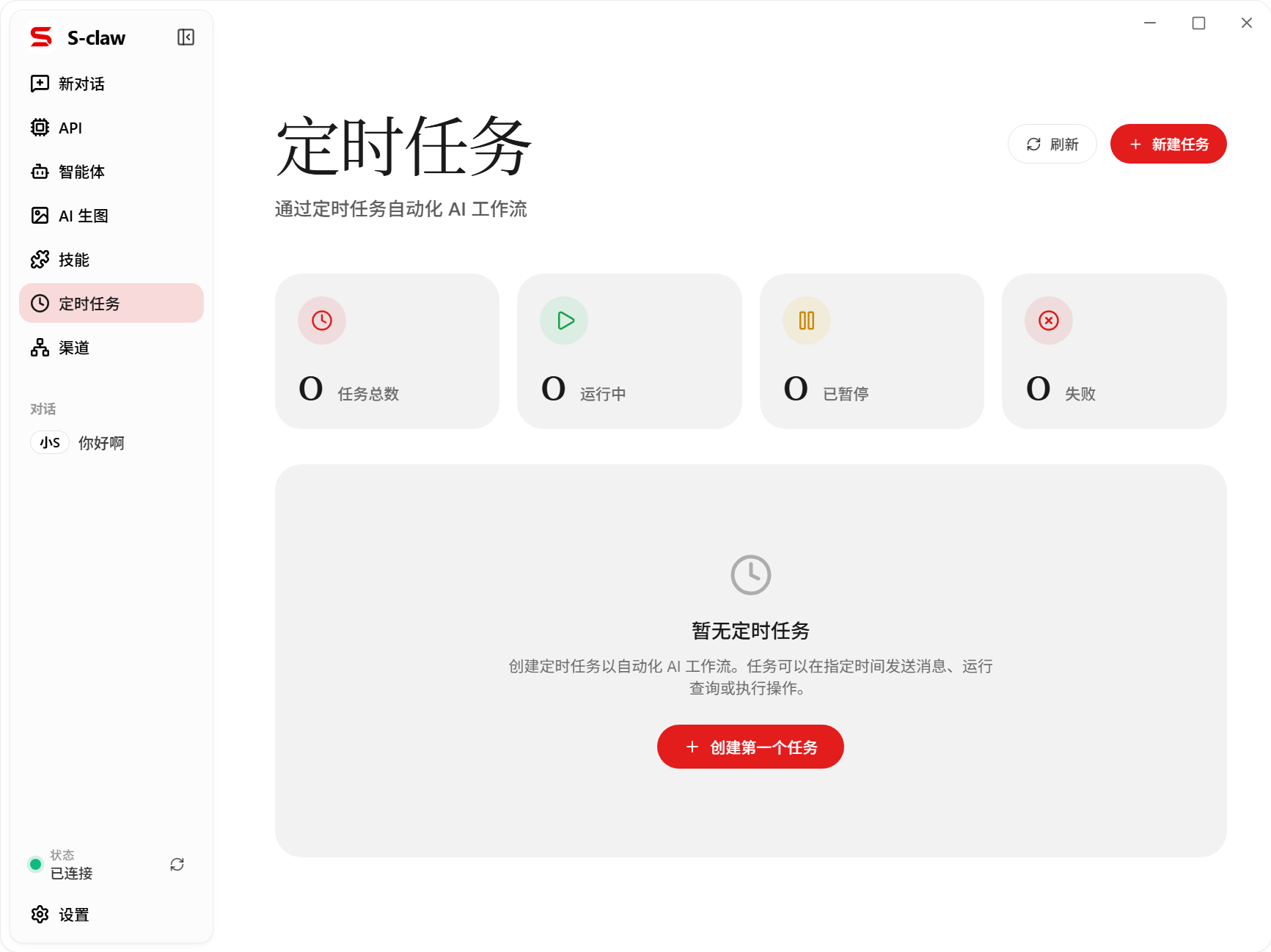This screenshot has height=952, width=1271.
Task: Open the 你好啊 conversation
Action: click(x=111, y=442)
